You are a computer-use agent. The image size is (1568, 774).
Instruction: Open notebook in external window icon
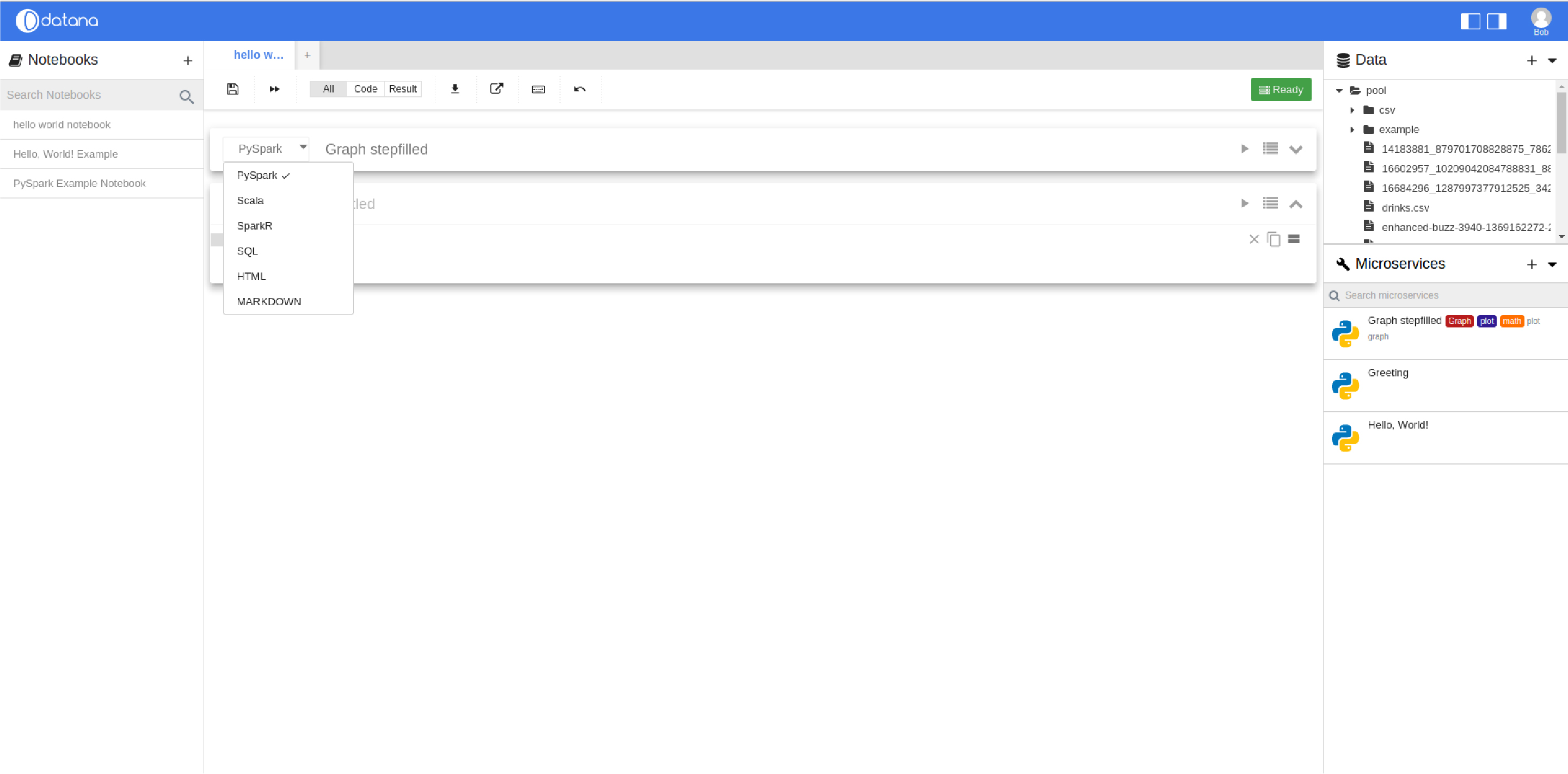pos(497,89)
